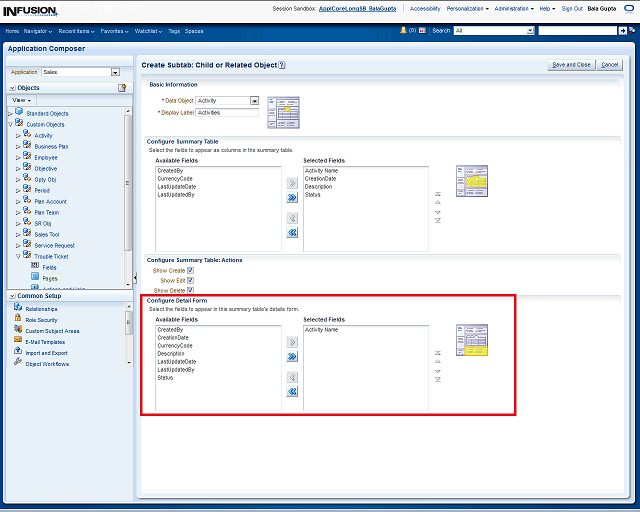
Task: Toggle the Show Delete checkbox
Action: click(190, 290)
